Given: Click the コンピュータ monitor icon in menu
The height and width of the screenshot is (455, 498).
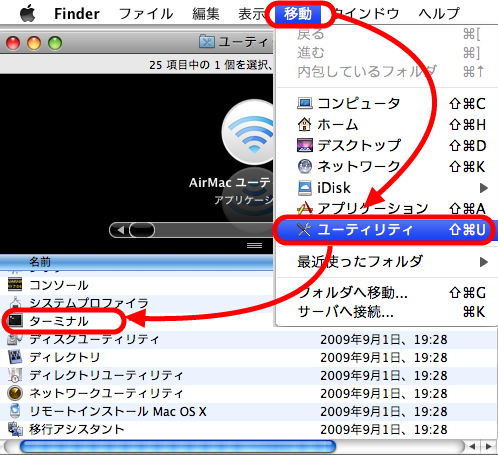Looking at the screenshot, I should (x=305, y=104).
